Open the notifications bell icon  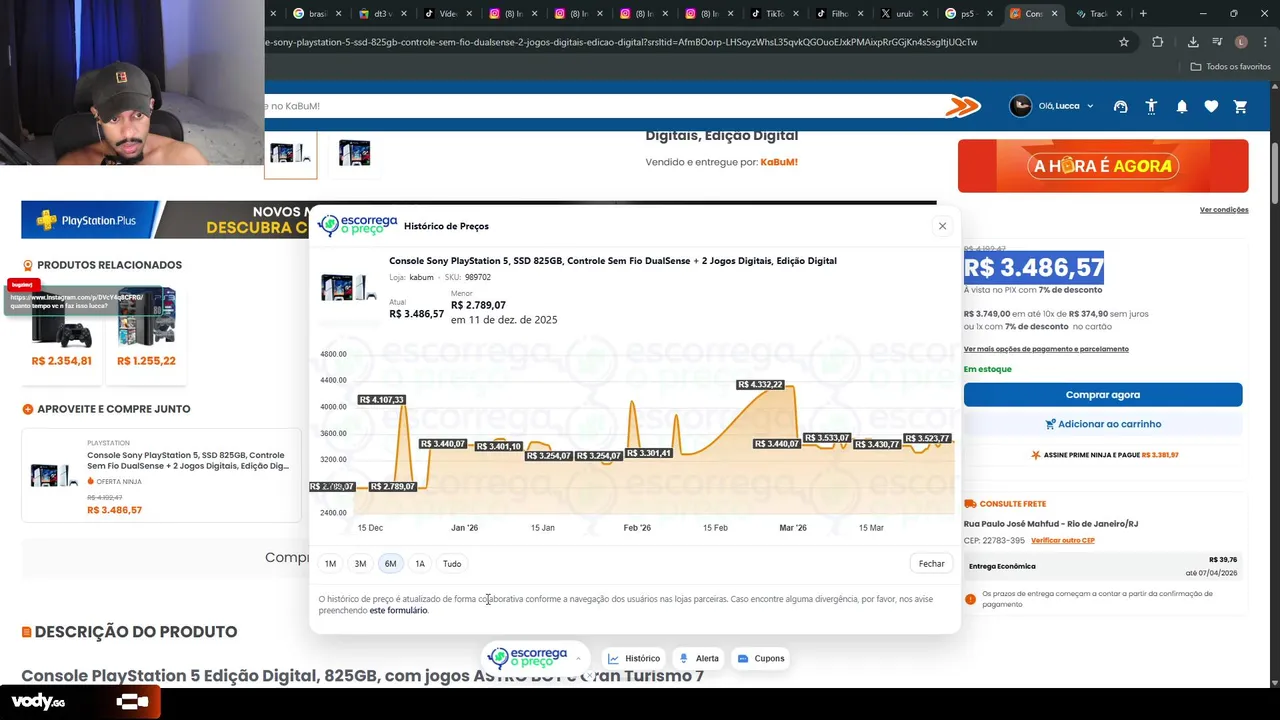coord(1181,106)
